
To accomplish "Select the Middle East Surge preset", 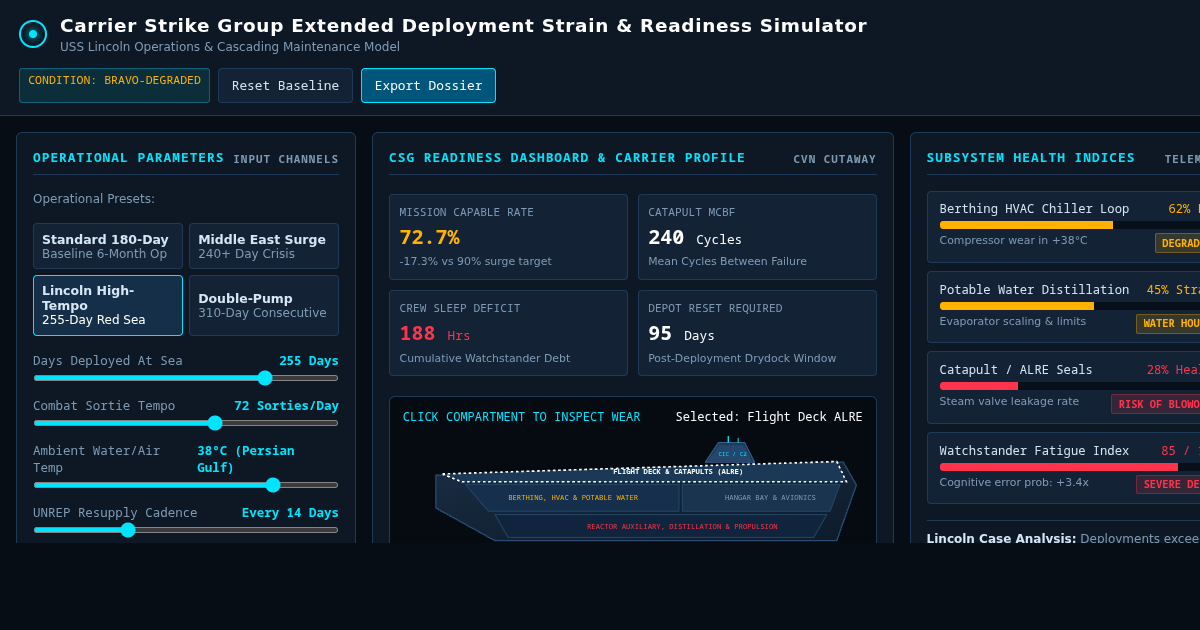I will 264,246.
